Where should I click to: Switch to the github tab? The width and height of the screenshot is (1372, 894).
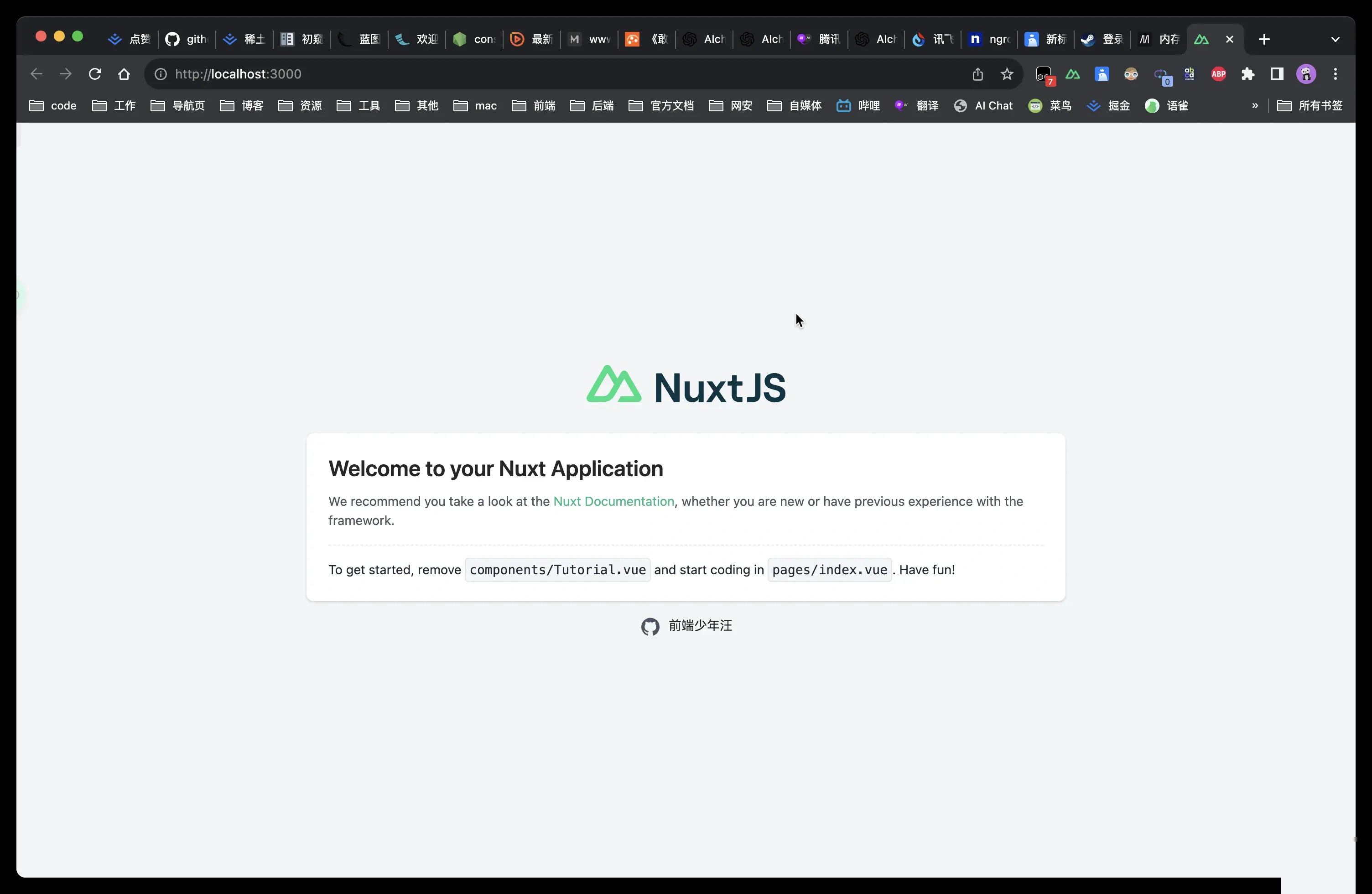(x=186, y=39)
